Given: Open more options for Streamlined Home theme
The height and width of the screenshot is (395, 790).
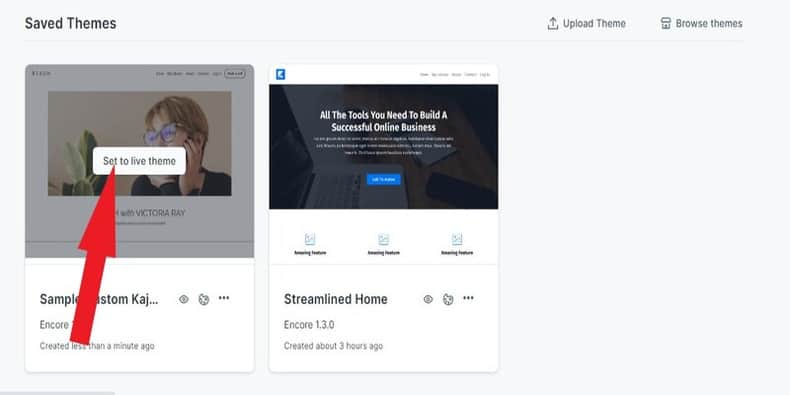Looking at the screenshot, I should pos(469,298).
